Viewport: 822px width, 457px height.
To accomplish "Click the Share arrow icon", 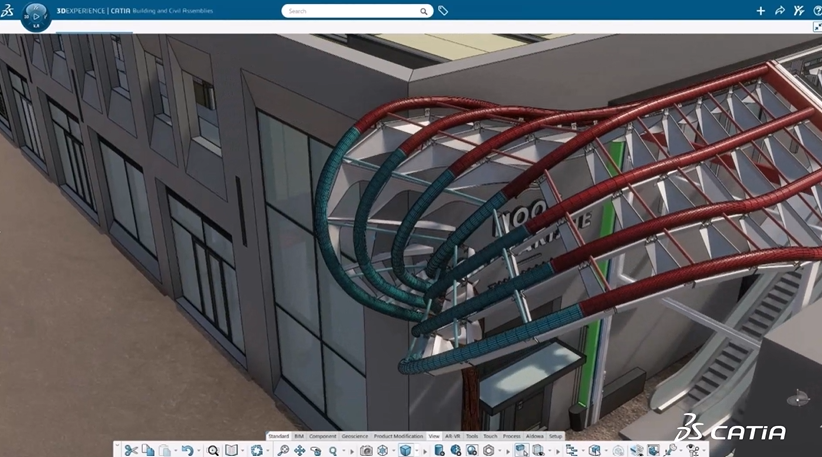I will (x=780, y=11).
